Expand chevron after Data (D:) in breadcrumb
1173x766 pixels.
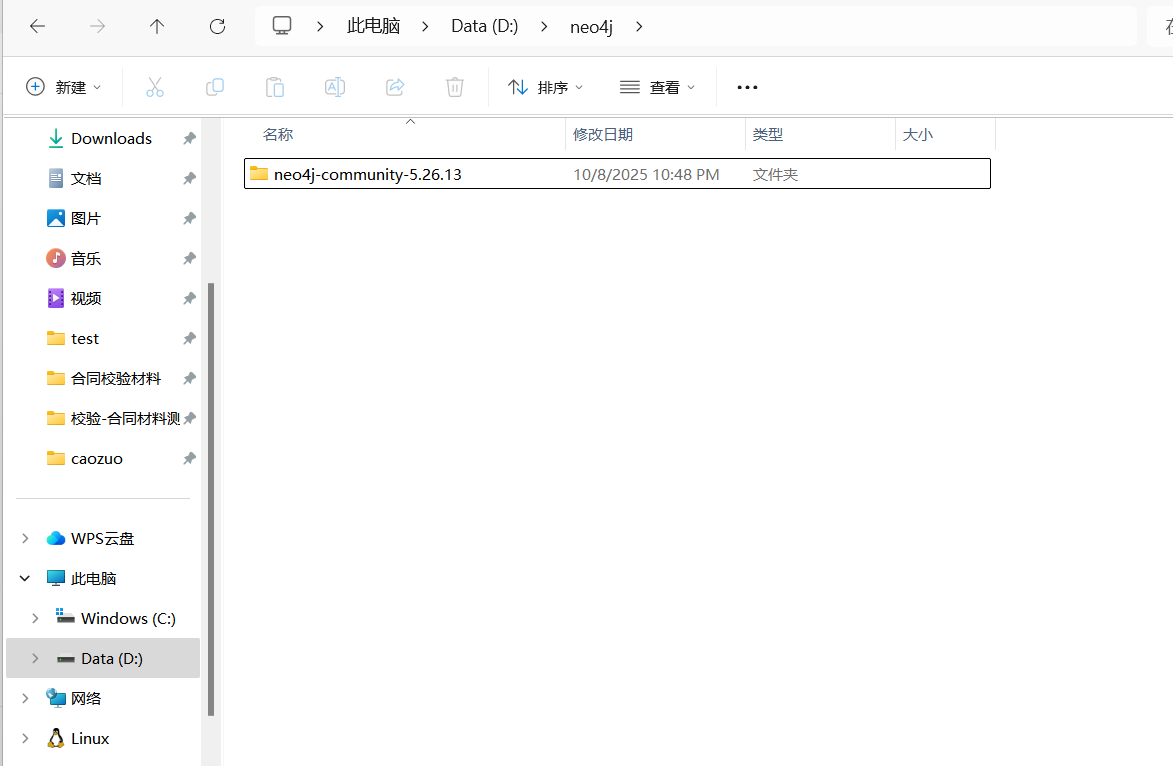pyautogui.click(x=544, y=26)
